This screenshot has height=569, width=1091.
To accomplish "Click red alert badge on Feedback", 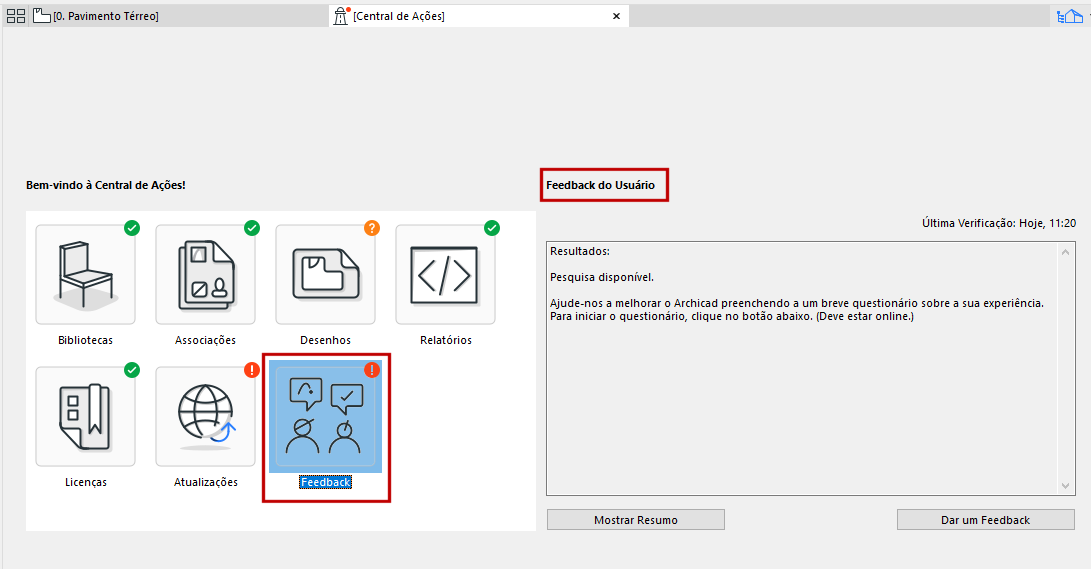I will [x=372, y=370].
